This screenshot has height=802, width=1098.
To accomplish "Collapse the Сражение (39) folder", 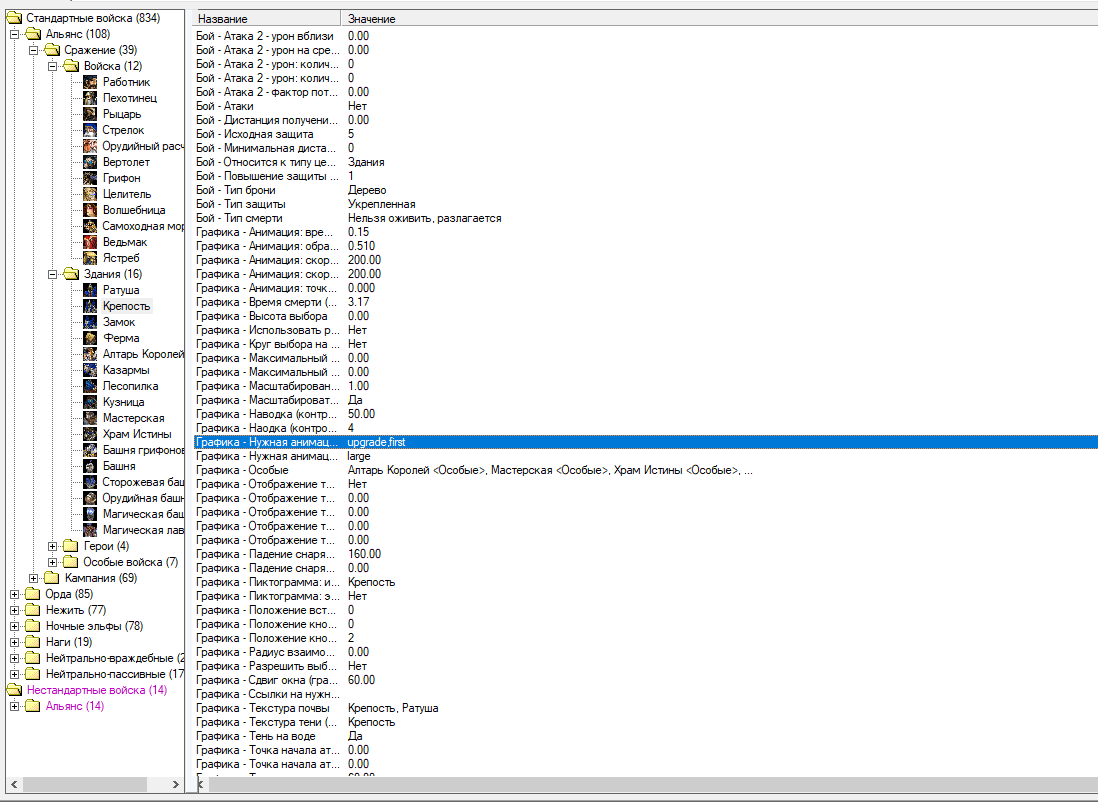I will pos(33,50).
